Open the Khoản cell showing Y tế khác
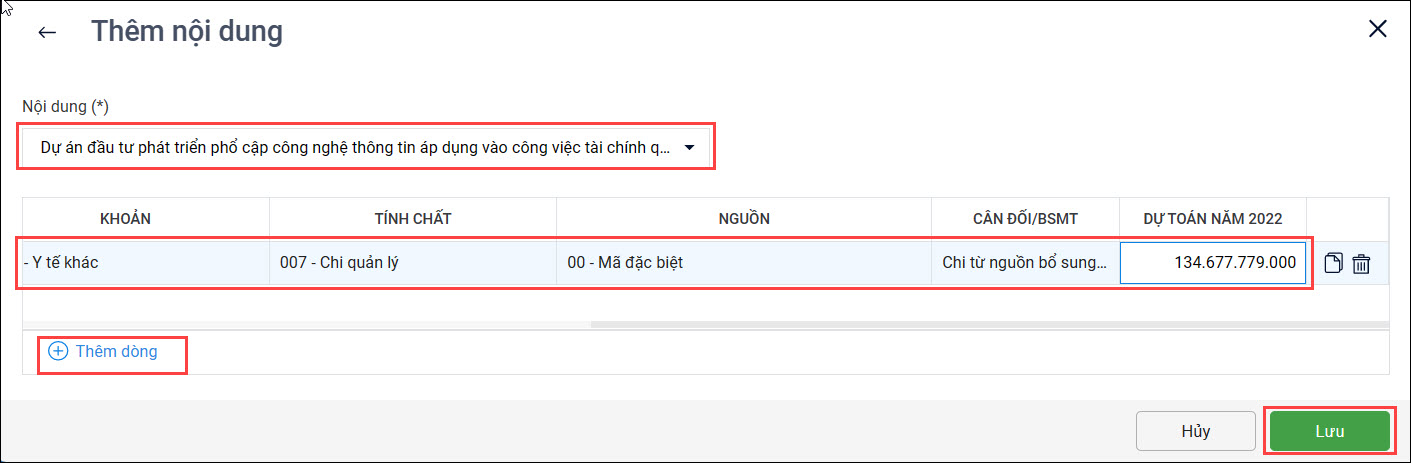Screen dimensions: 1411x463 [145, 264]
